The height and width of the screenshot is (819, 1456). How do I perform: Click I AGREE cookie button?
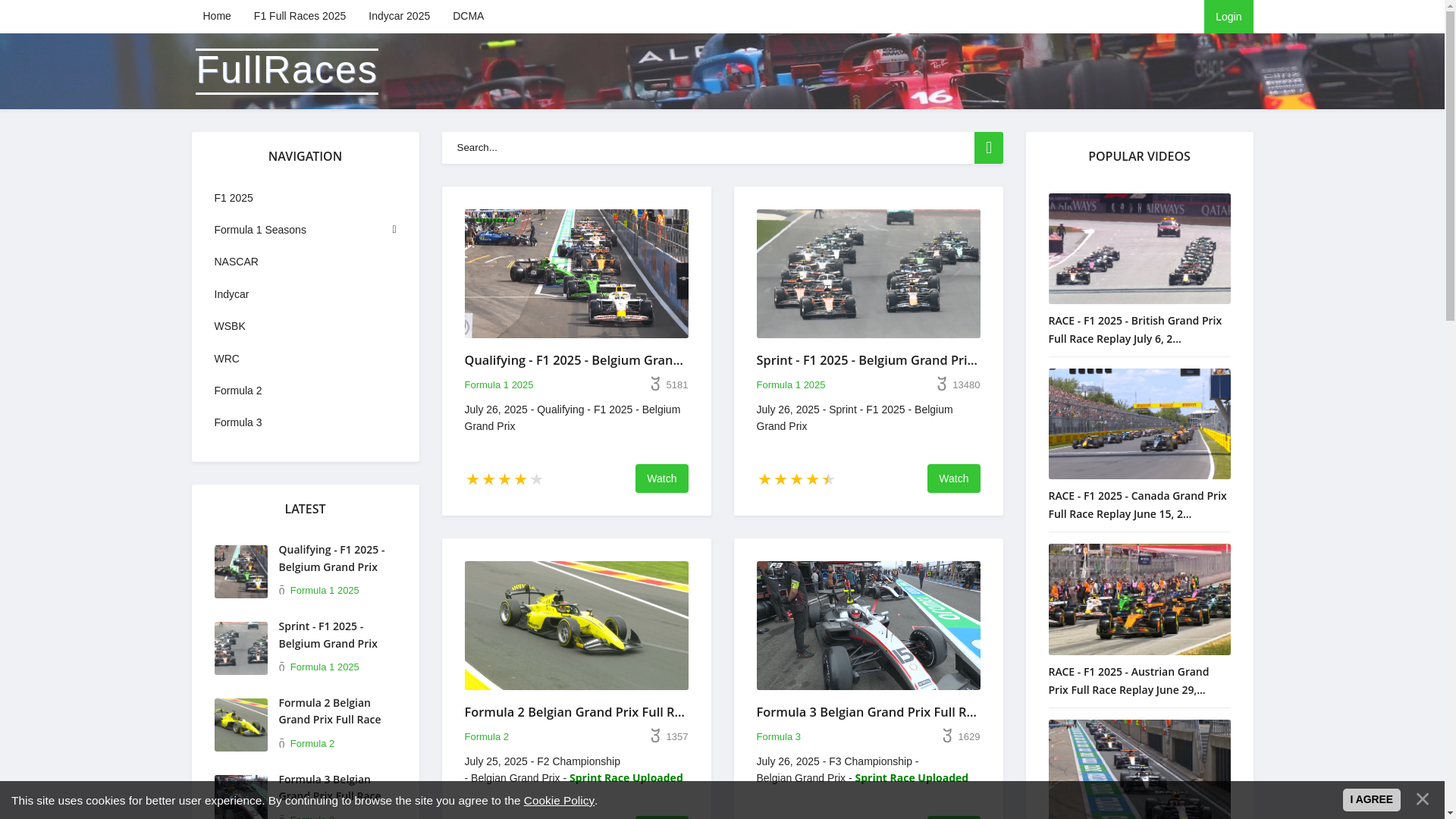[x=1371, y=800]
